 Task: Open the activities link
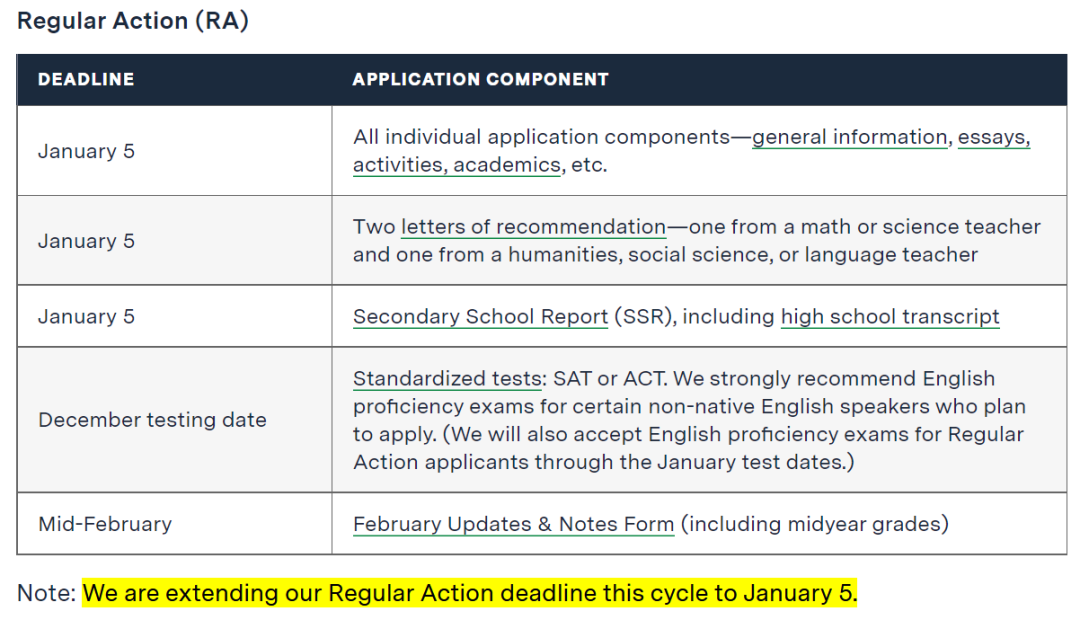(x=399, y=165)
